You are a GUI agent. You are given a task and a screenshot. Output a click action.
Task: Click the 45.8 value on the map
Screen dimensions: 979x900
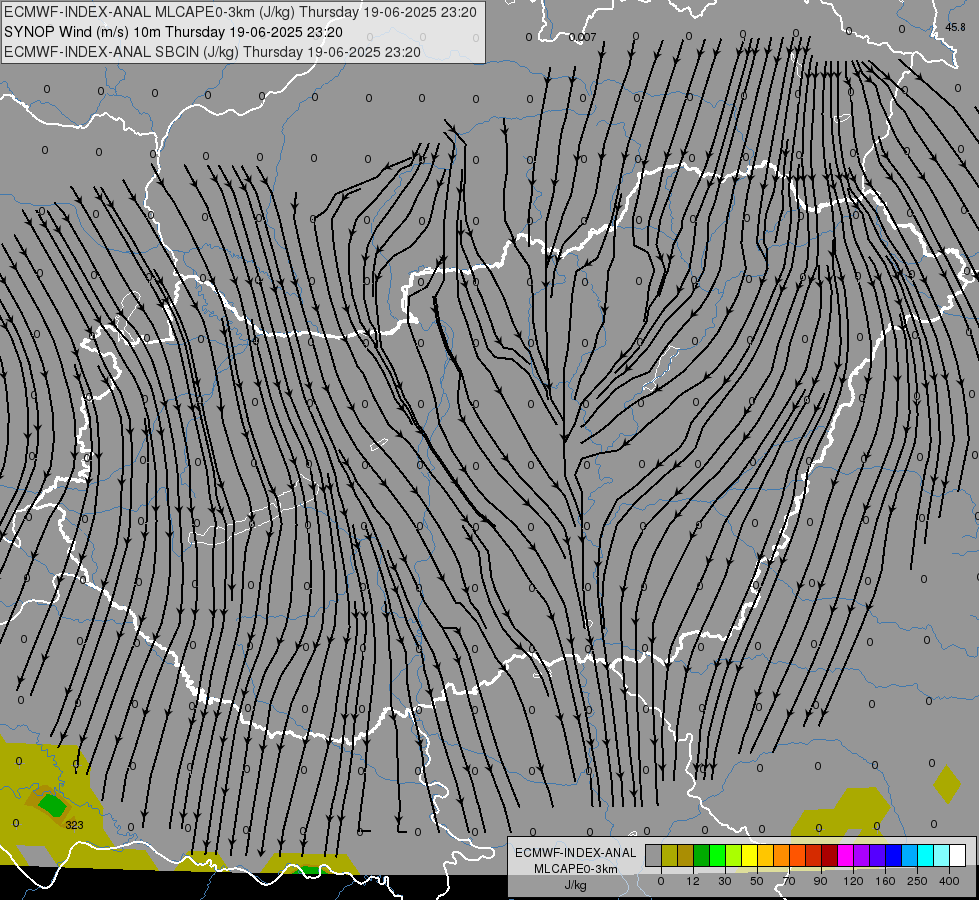(x=955, y=27)
